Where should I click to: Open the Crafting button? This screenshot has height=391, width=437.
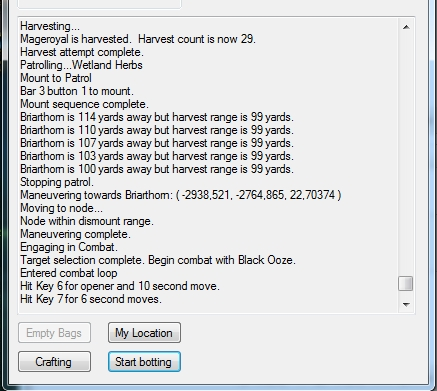pos(54,361)
